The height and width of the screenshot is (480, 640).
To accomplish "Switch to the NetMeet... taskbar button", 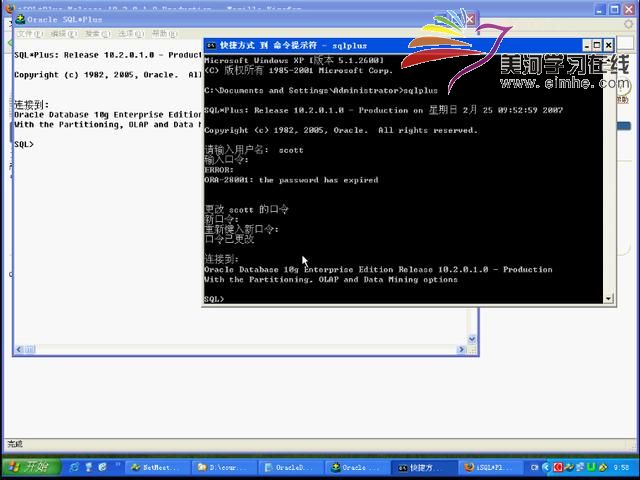I will pos(158,468).
